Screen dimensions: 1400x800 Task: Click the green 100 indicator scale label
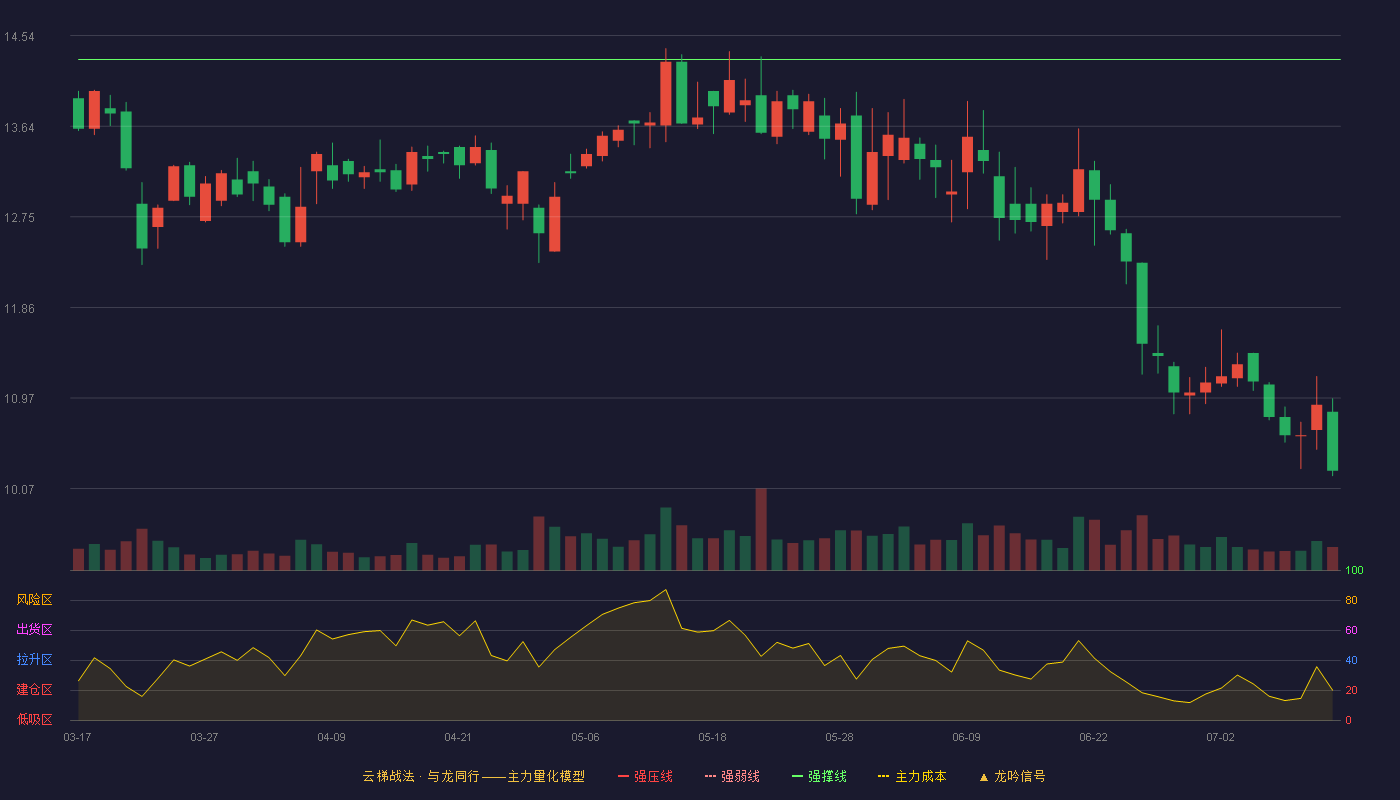[x=1354, y=571]
